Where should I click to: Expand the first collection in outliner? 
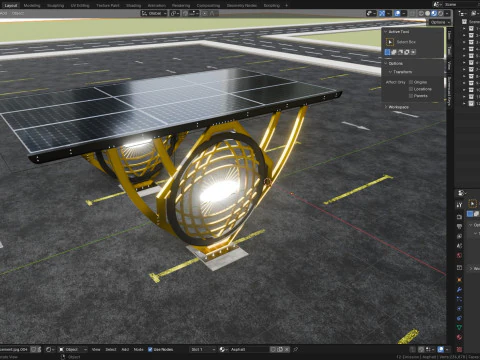pos(464,29)
